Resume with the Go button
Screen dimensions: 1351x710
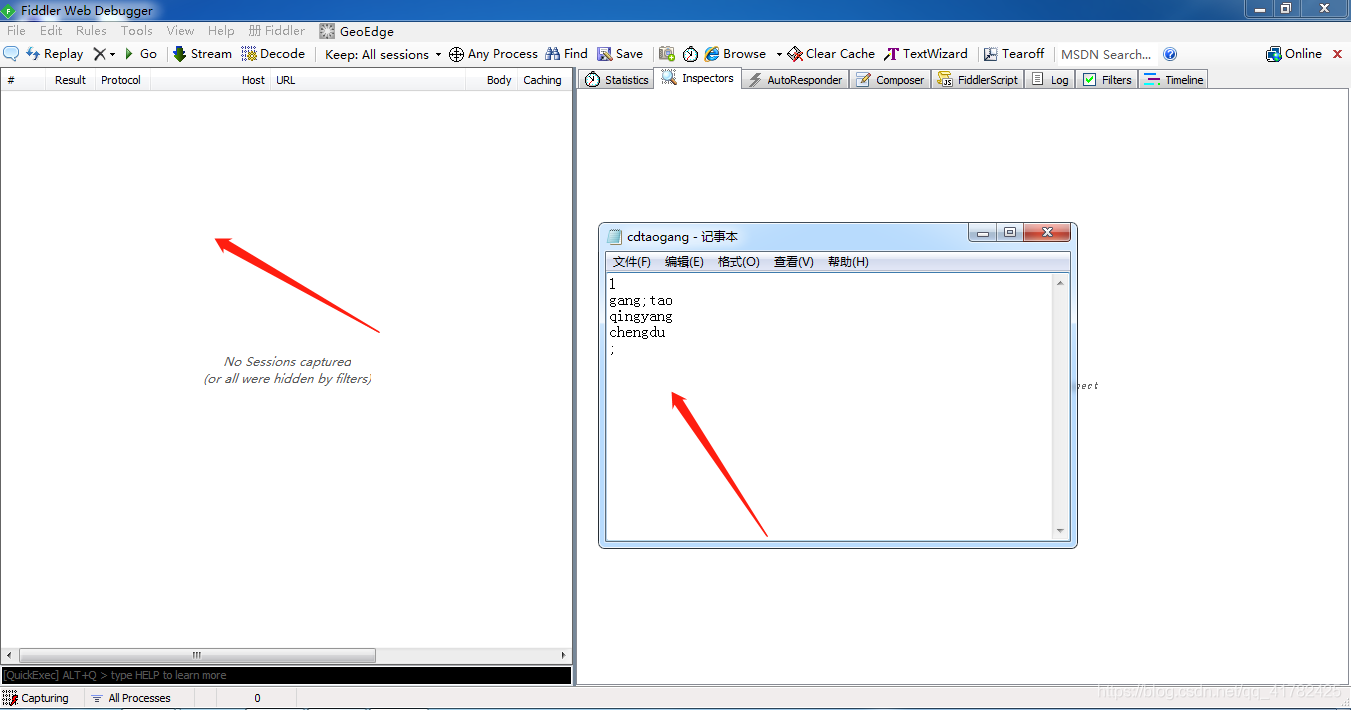click(140, 54)
